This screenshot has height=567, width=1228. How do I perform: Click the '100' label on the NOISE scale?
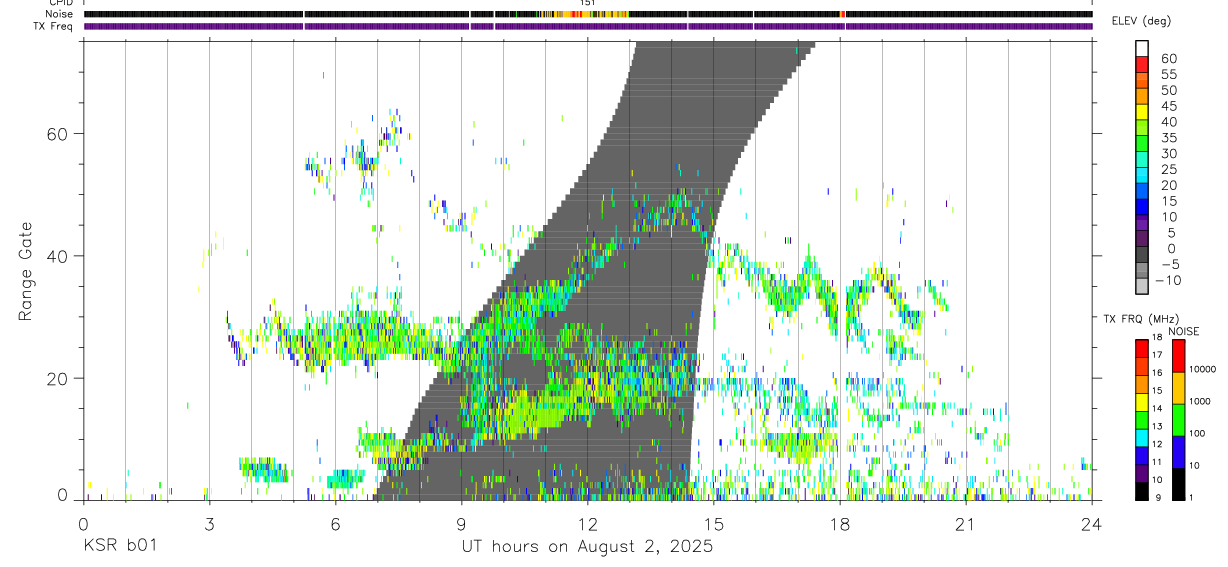1198,433
